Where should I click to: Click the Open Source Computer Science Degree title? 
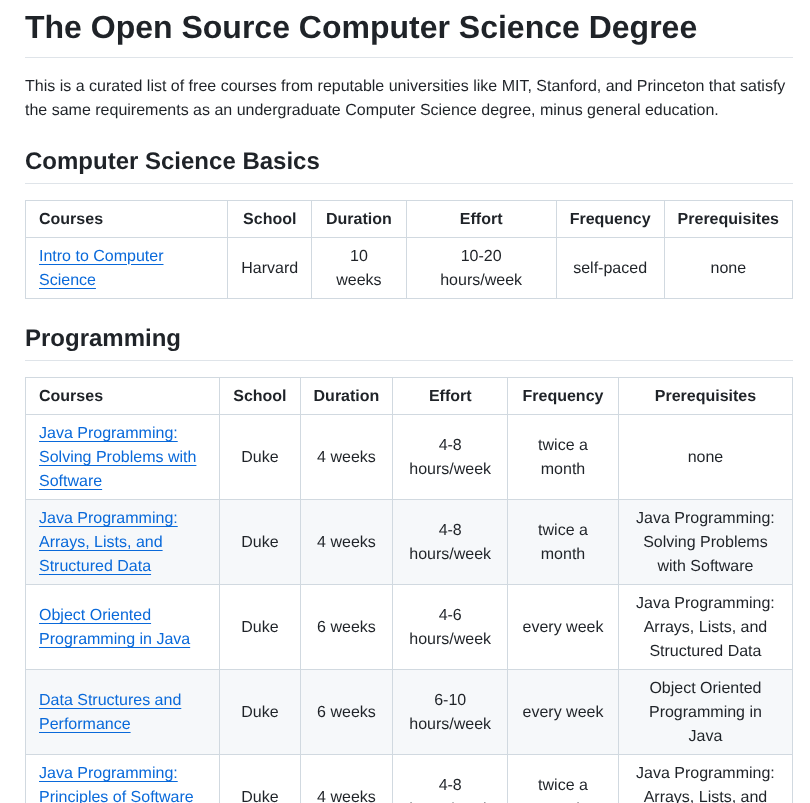[x=361, y=27]
